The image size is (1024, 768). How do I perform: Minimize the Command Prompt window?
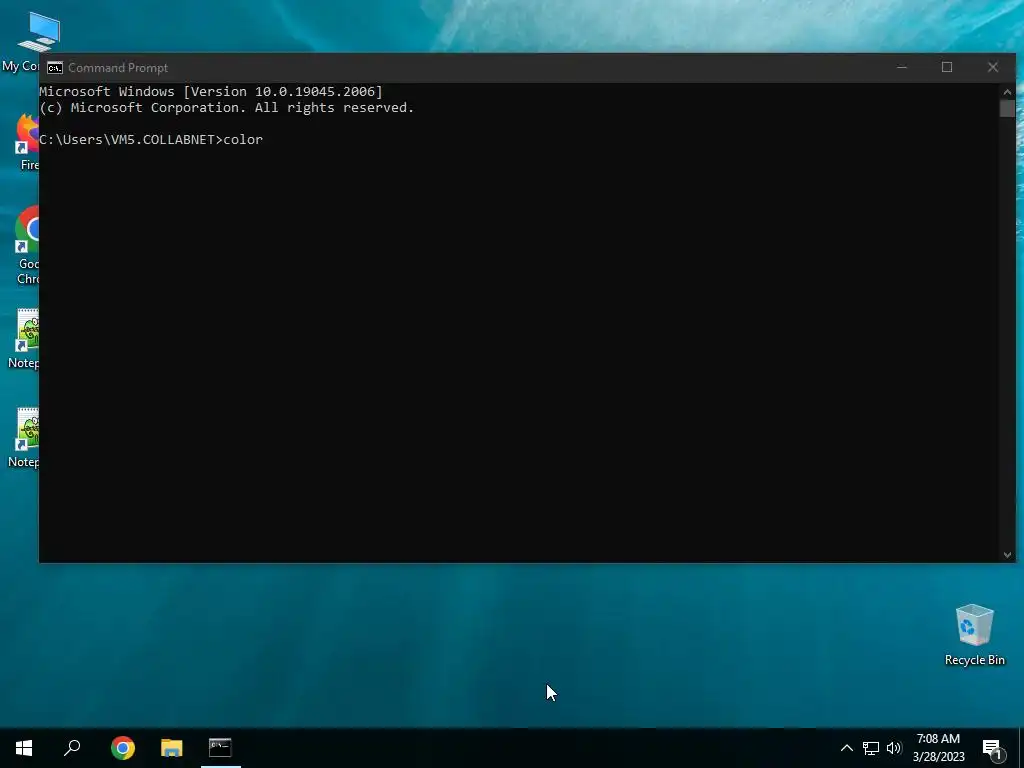[902, 67]
